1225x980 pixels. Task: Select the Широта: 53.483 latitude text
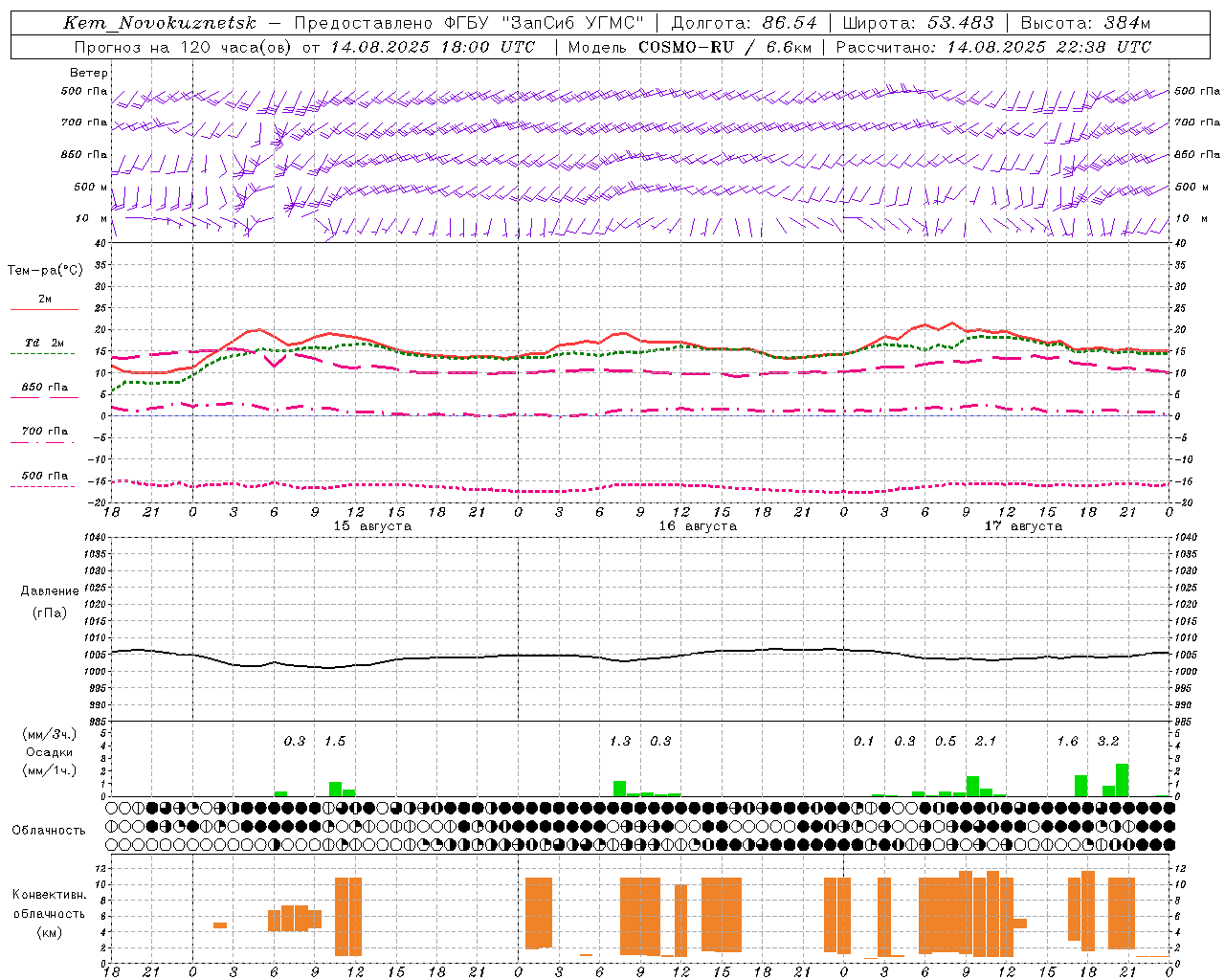[x=917, y=23]
